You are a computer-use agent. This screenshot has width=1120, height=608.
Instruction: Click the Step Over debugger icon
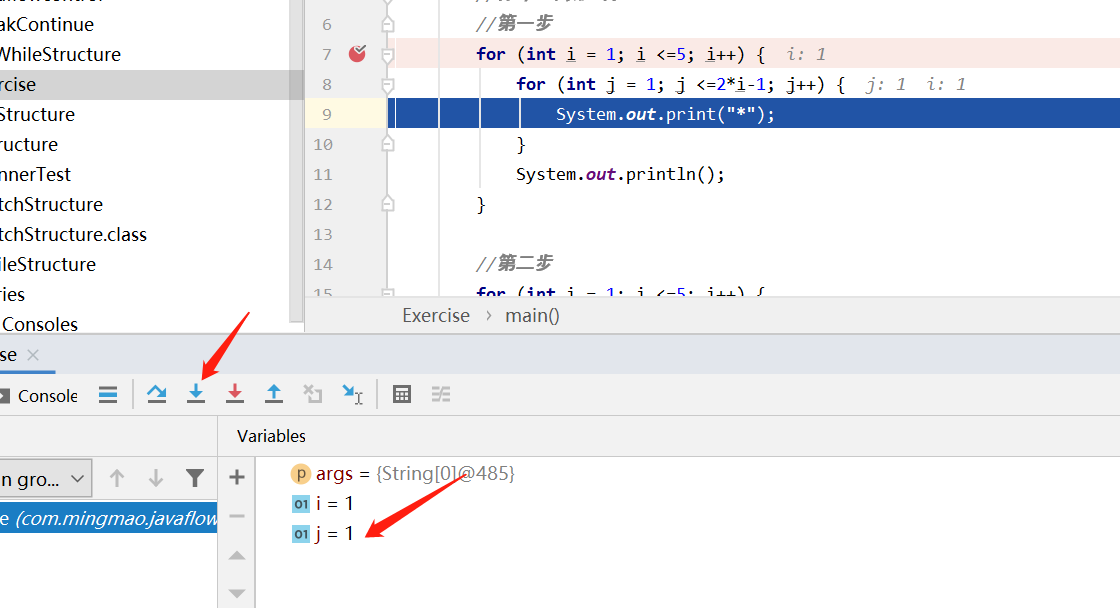coord(156,394)
